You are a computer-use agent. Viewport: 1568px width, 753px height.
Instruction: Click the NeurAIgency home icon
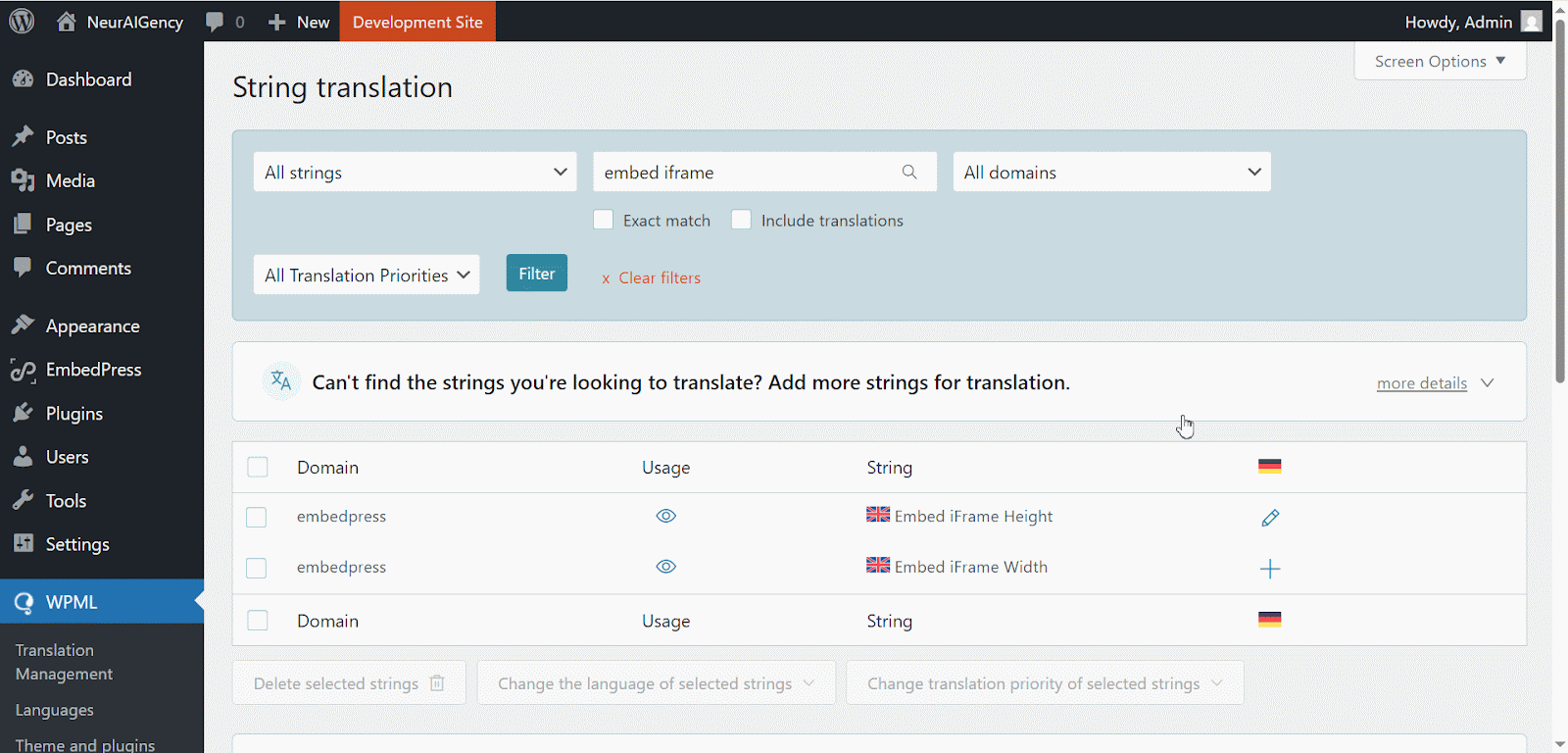pos(66,22)
